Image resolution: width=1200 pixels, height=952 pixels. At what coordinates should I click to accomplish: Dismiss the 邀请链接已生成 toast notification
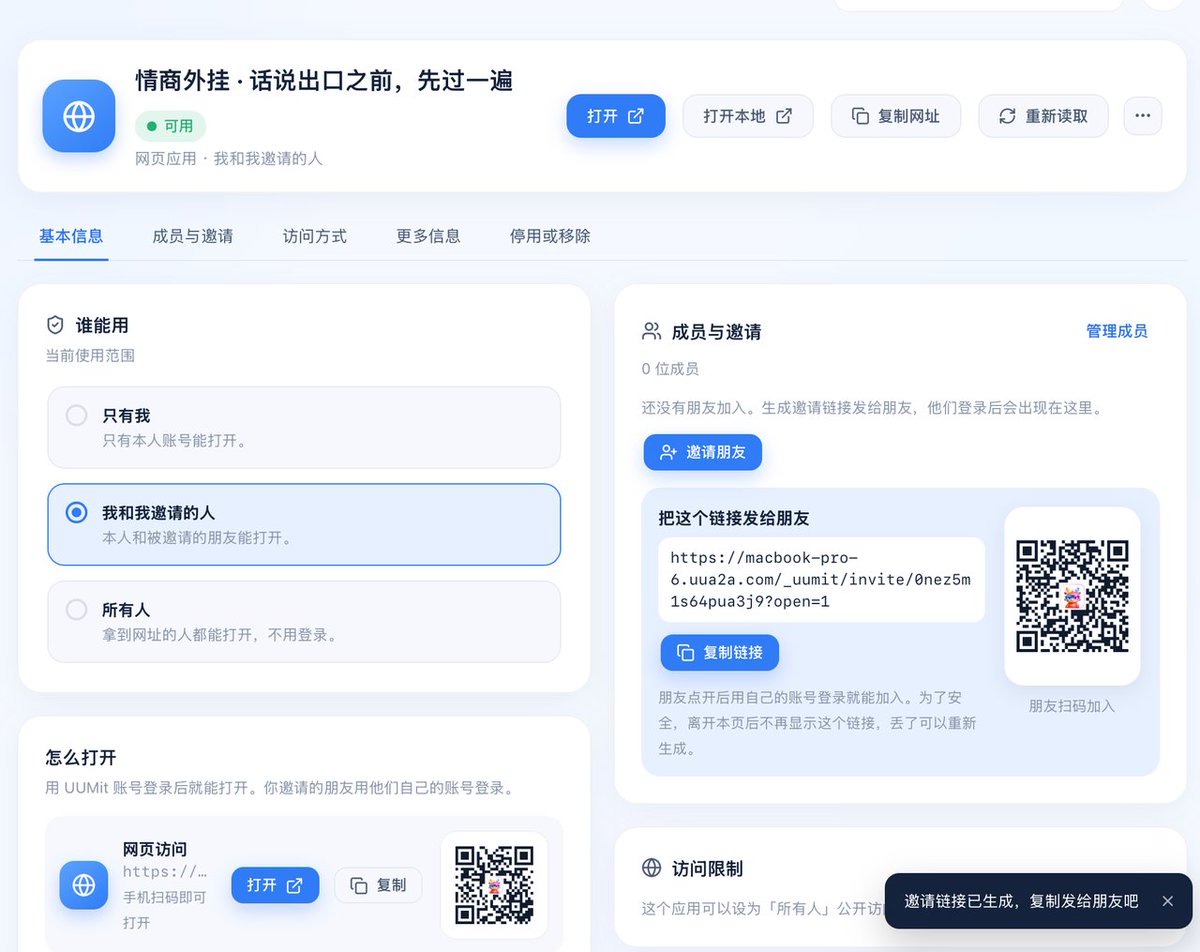pyautogui.click(x=1167, y=901)
